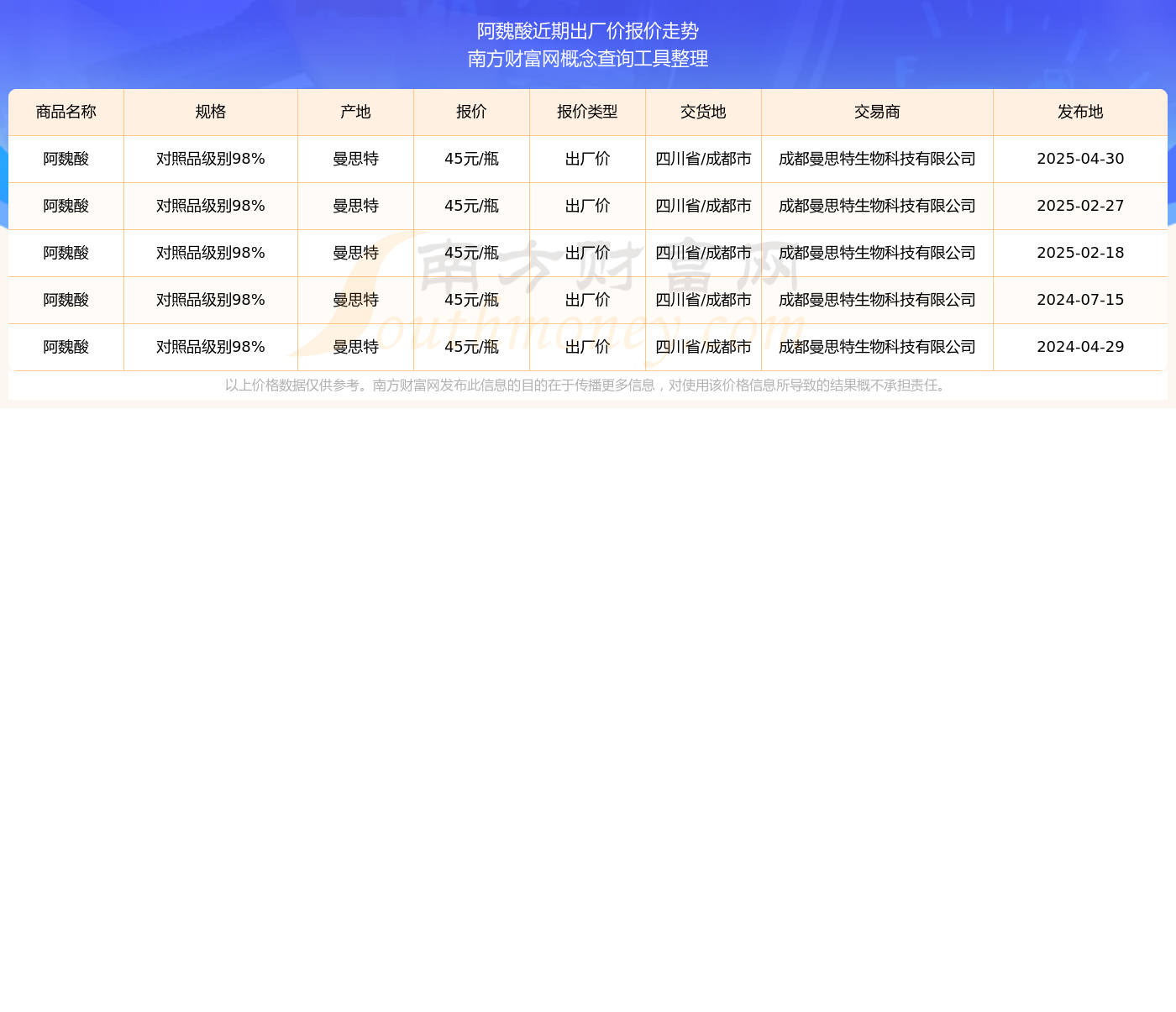Click the 报价 column header
The height and width of the screenshot is (1012, 1176).
coord(472,113)
